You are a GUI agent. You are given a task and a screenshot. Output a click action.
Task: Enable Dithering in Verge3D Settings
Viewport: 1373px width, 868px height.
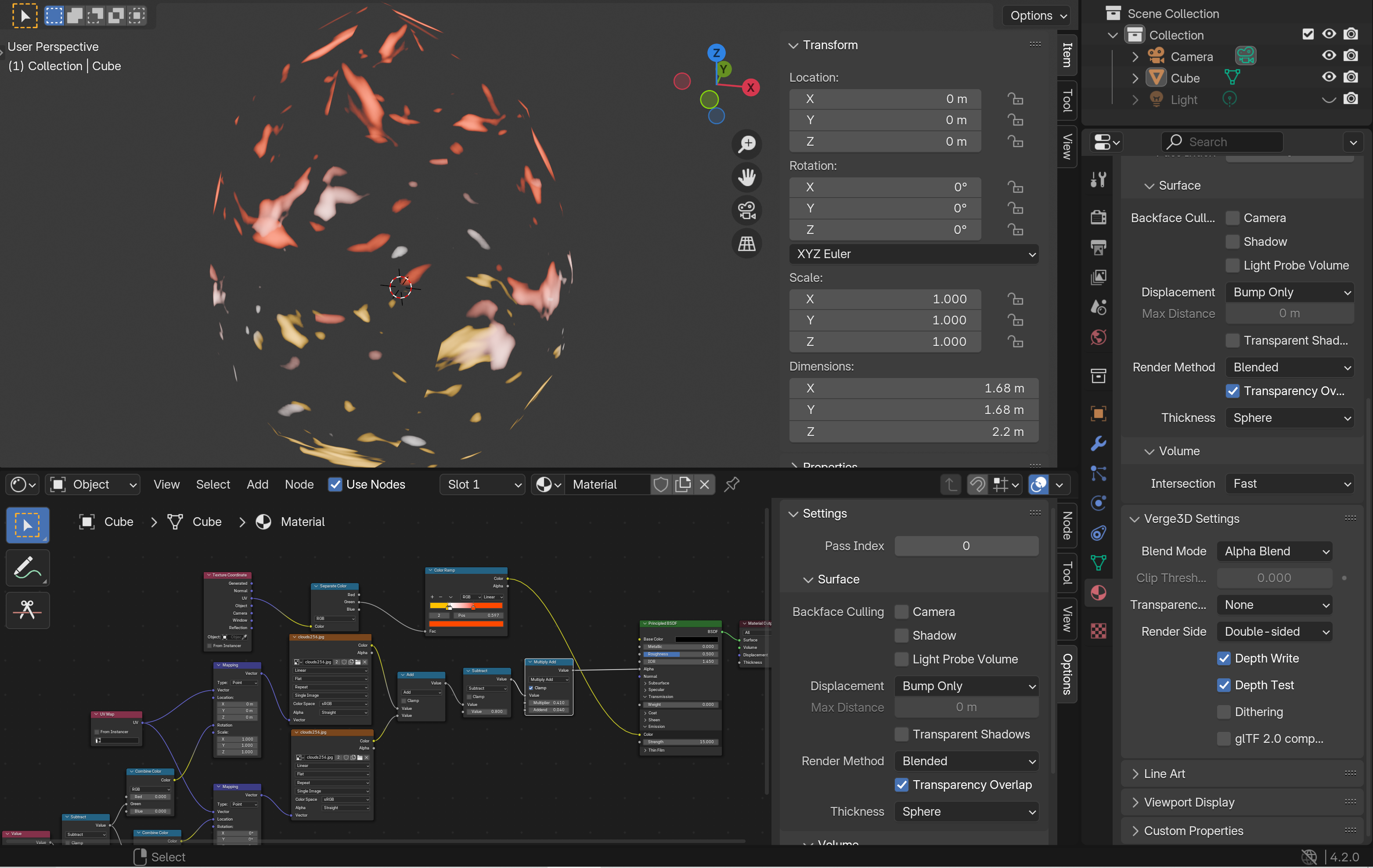click(1224, 712)
